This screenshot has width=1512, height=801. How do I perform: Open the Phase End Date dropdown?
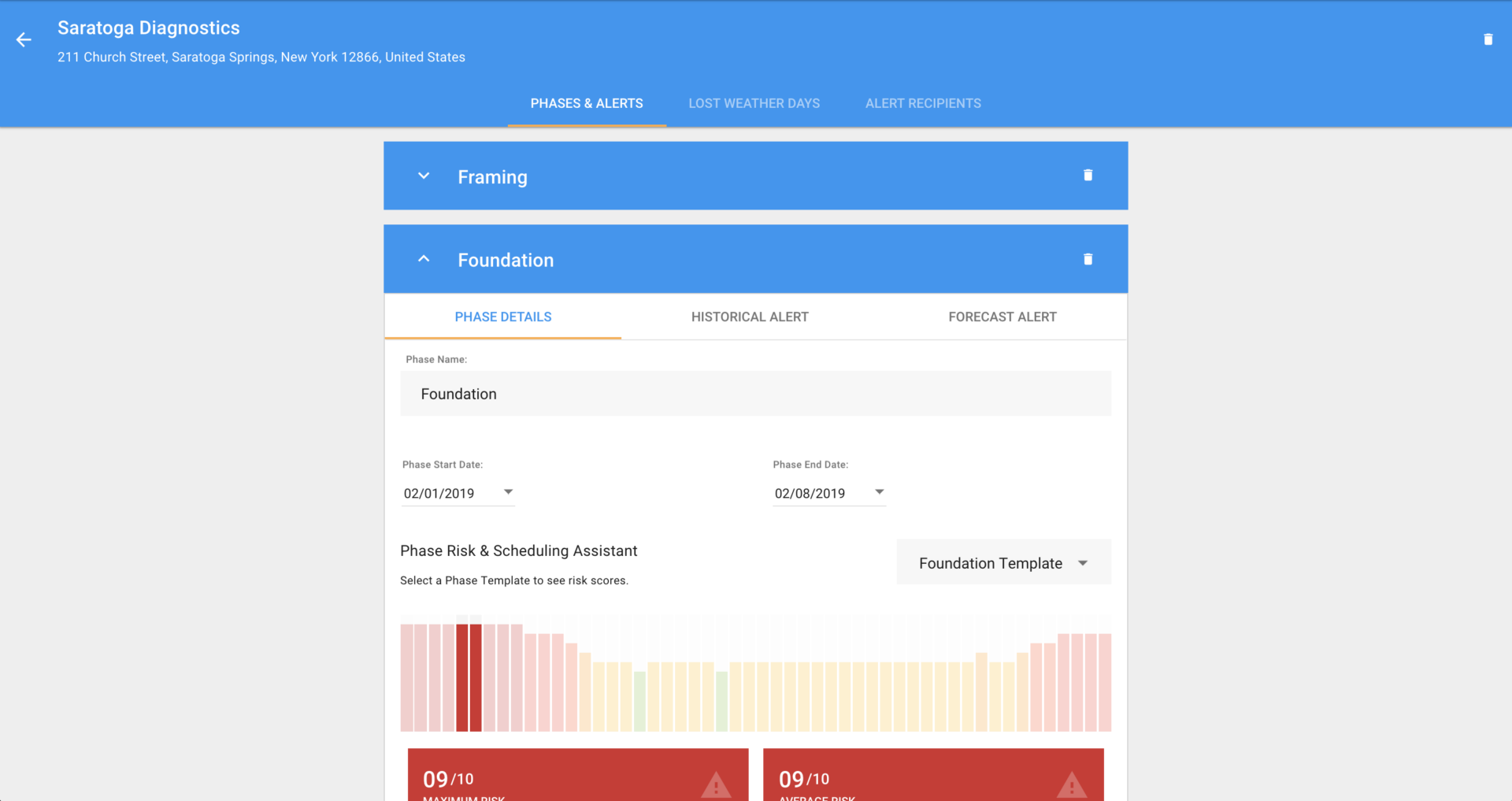pos(879,492)
